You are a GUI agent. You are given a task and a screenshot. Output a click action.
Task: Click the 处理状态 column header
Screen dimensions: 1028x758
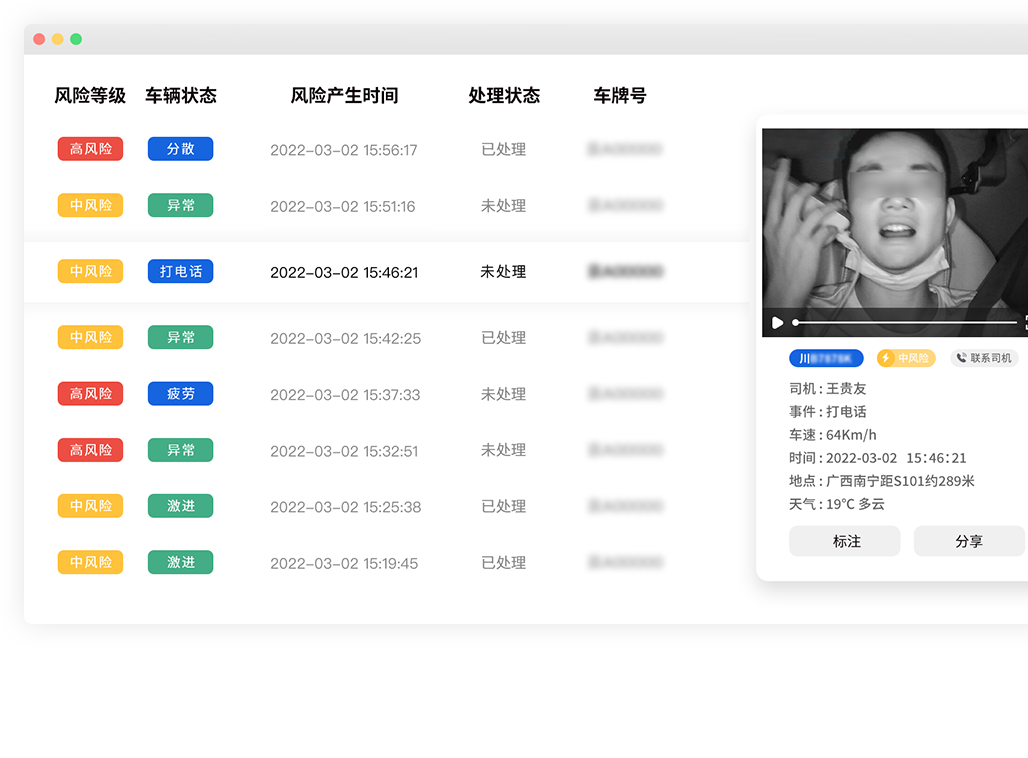point(504,96)
